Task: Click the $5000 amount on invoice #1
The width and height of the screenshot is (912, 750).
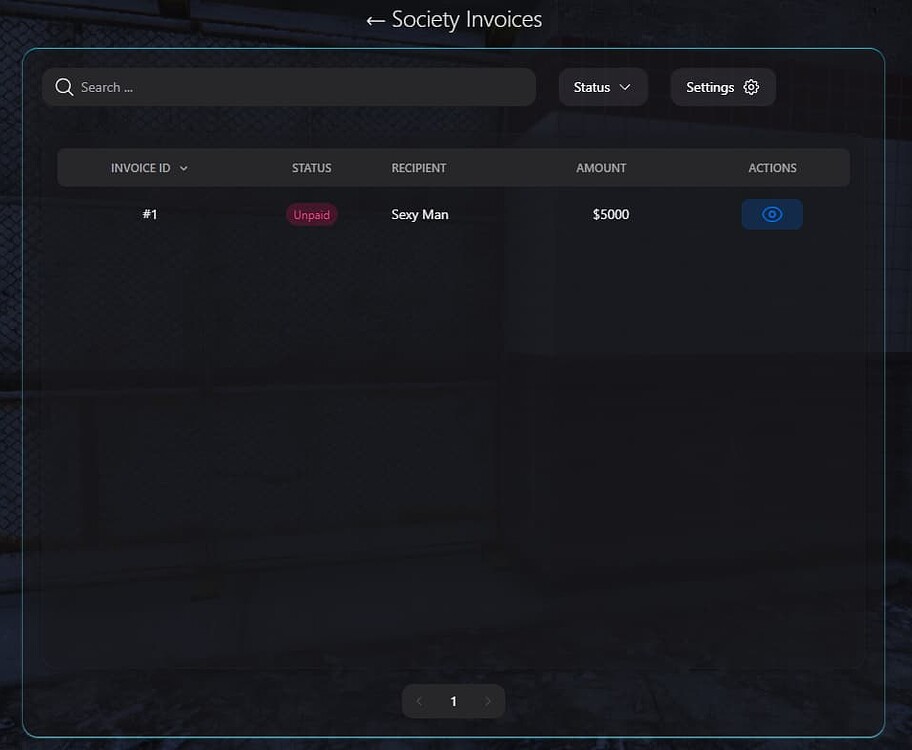Action: pos(610,214)
